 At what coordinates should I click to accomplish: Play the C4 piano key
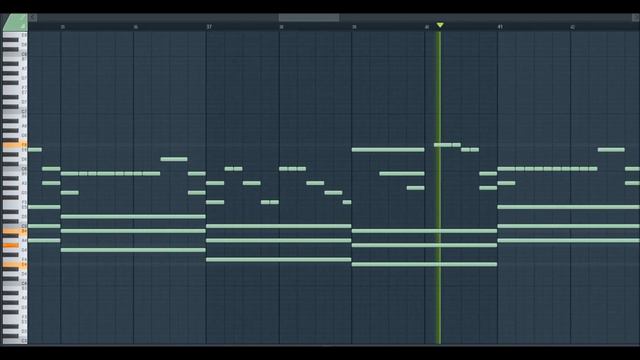pos(15,283)
